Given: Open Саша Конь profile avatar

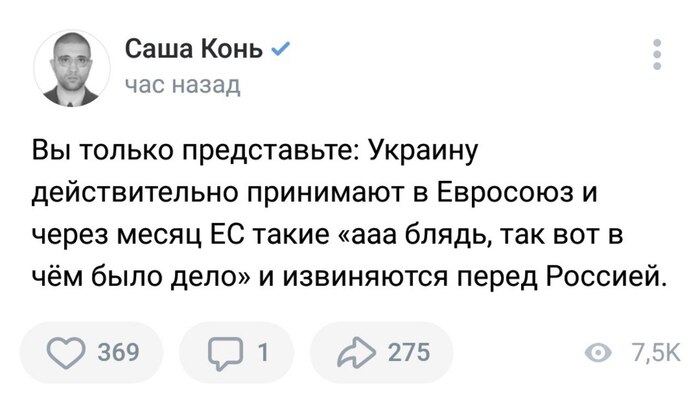Looking at the screenshot, I should pyautogui.click(x=71, y=68).
